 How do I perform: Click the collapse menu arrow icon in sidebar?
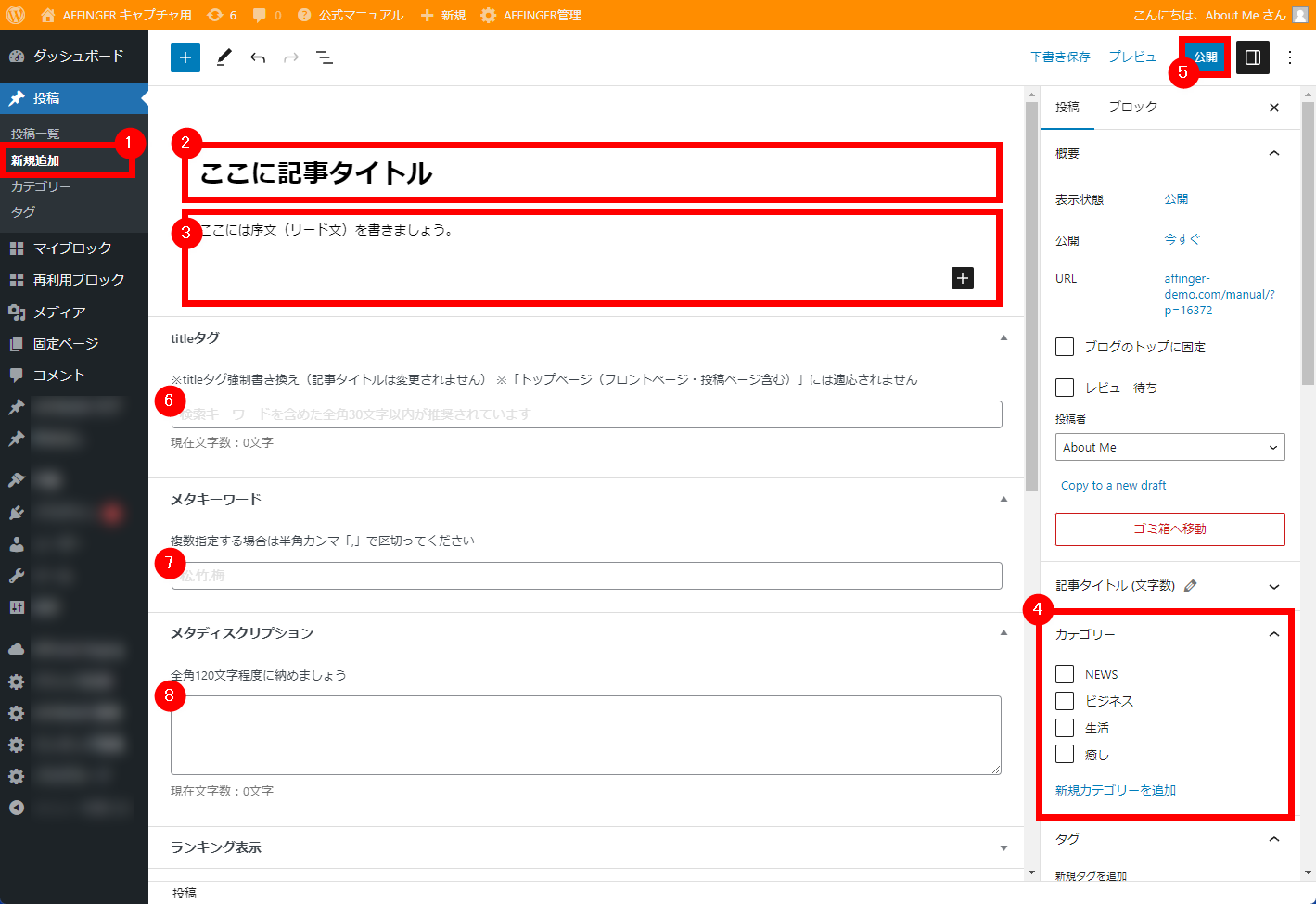(x=17, y=808)
